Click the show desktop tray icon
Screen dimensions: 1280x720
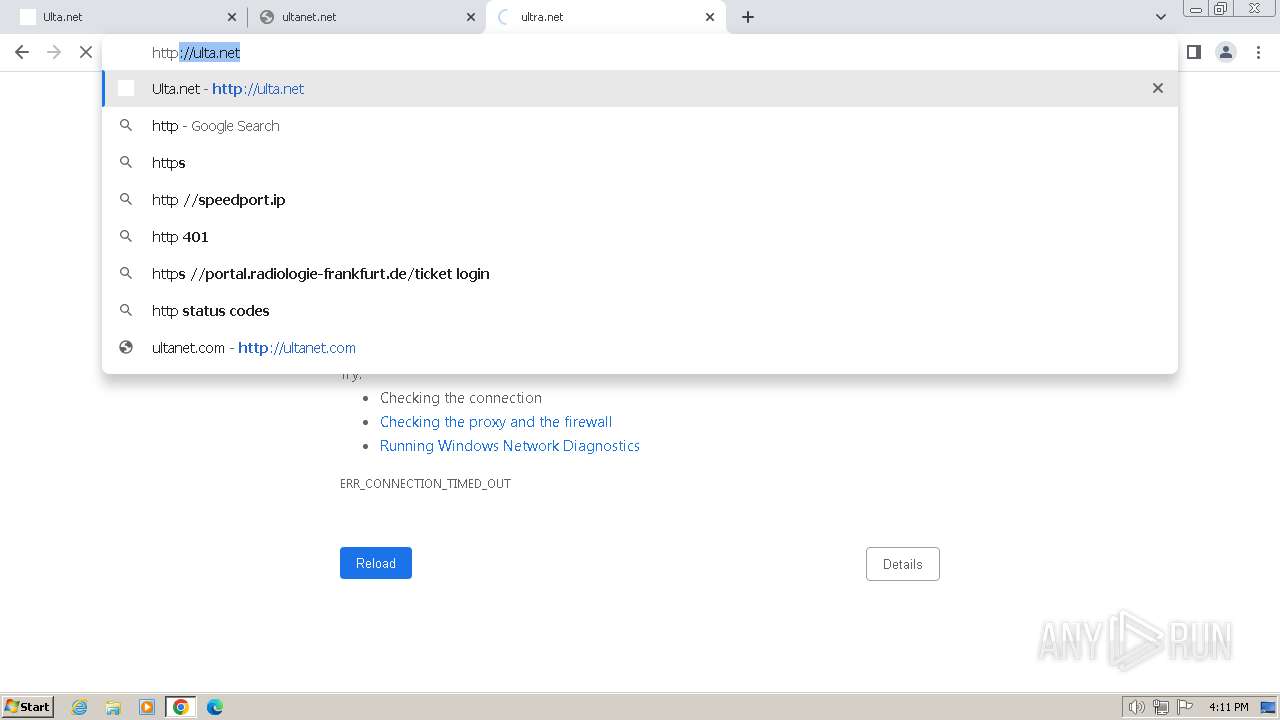click(1269, 707)
